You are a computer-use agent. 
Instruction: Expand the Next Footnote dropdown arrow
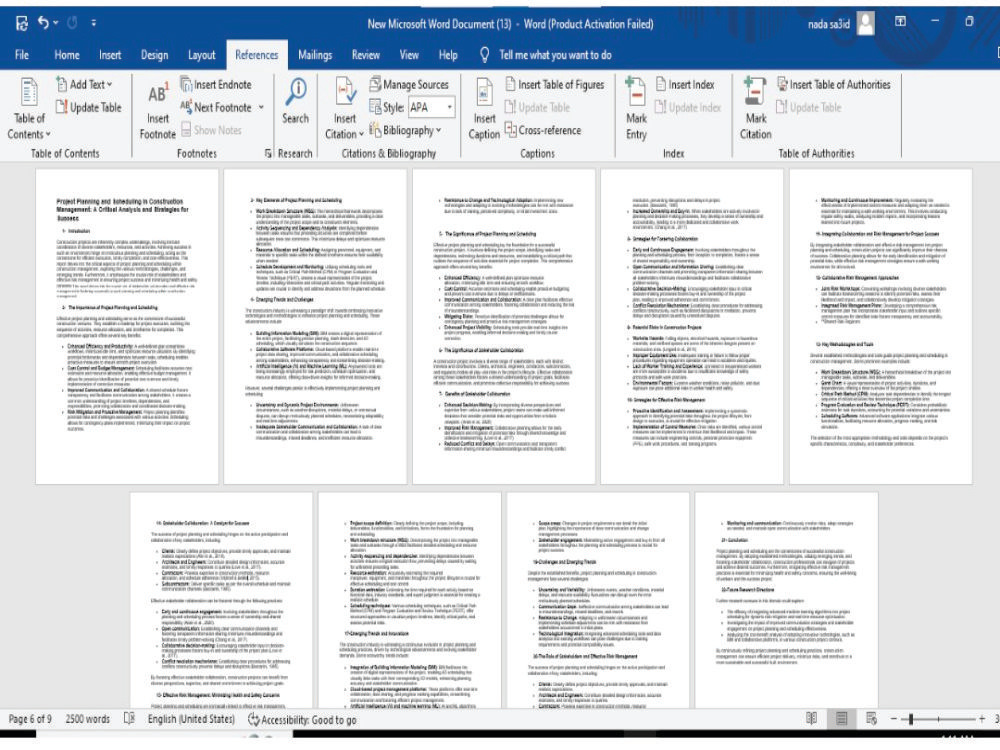pyautogui.click(x=261, y=107)
